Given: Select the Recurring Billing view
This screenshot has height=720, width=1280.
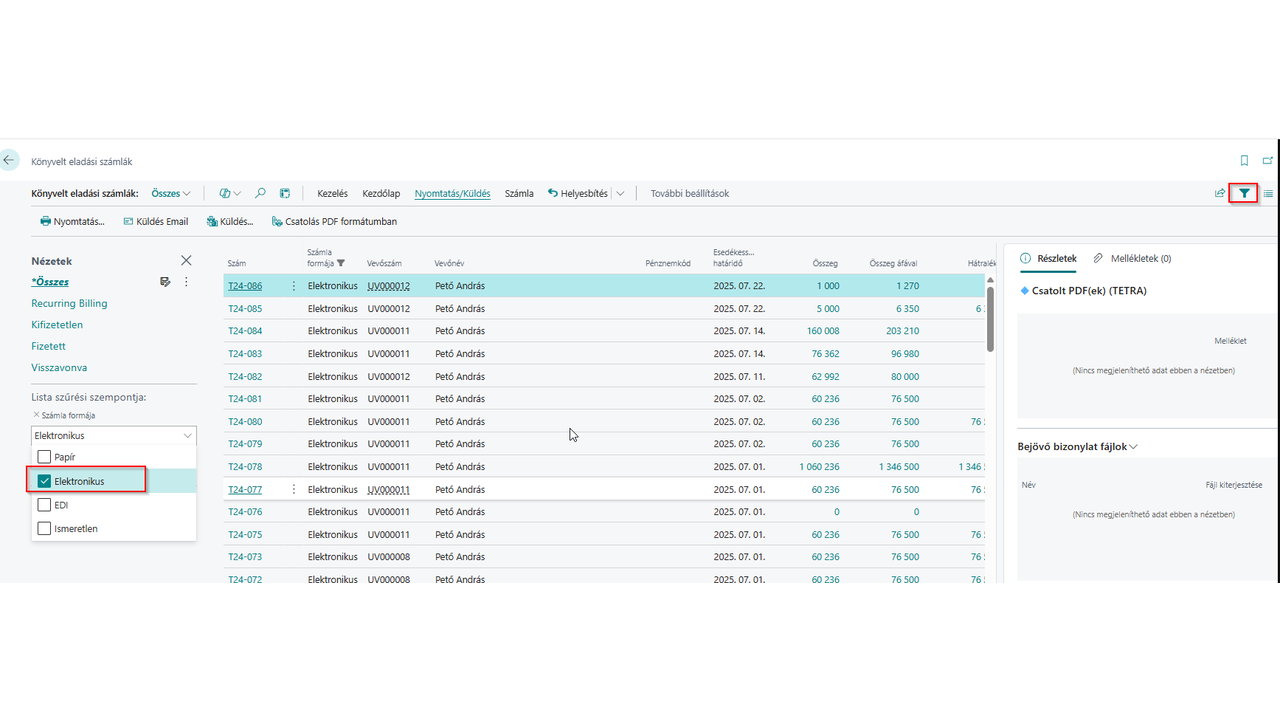Looking at the screenshot, I should pos(69,303).
